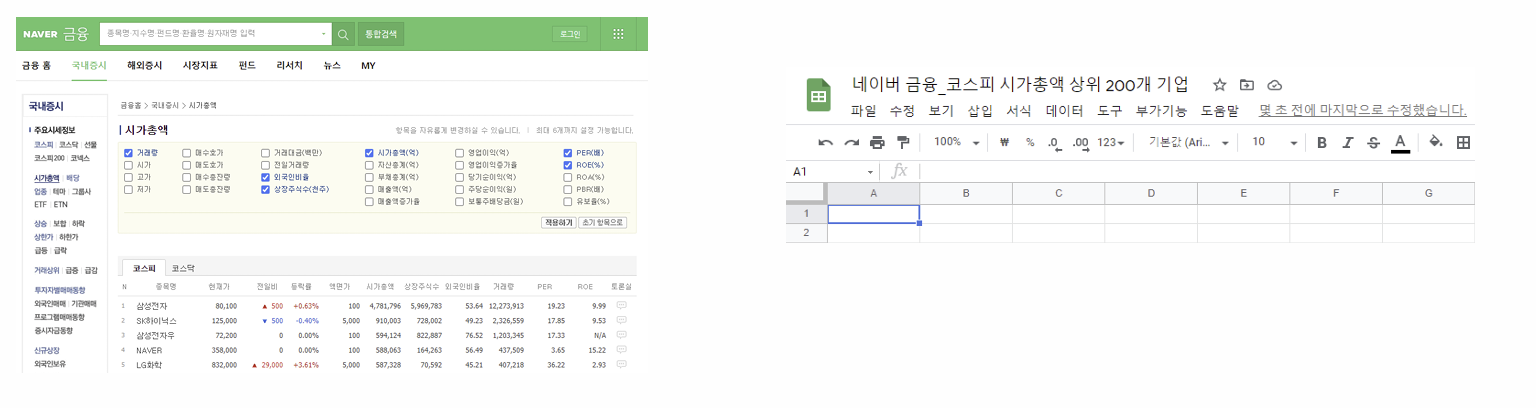Go to 리서치 navigation tab
This screenshot has height=408, width=1536.
click(290, 65)
